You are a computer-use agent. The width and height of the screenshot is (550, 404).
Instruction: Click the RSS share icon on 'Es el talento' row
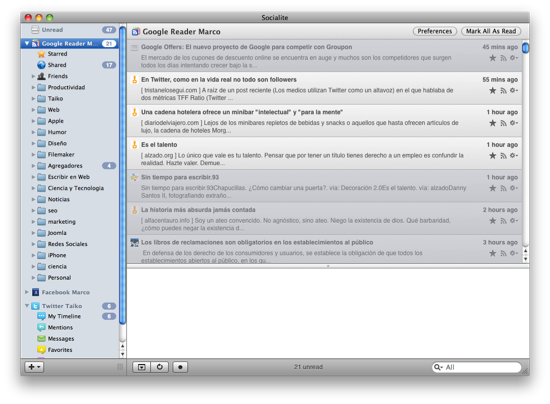tap(503, 156)
